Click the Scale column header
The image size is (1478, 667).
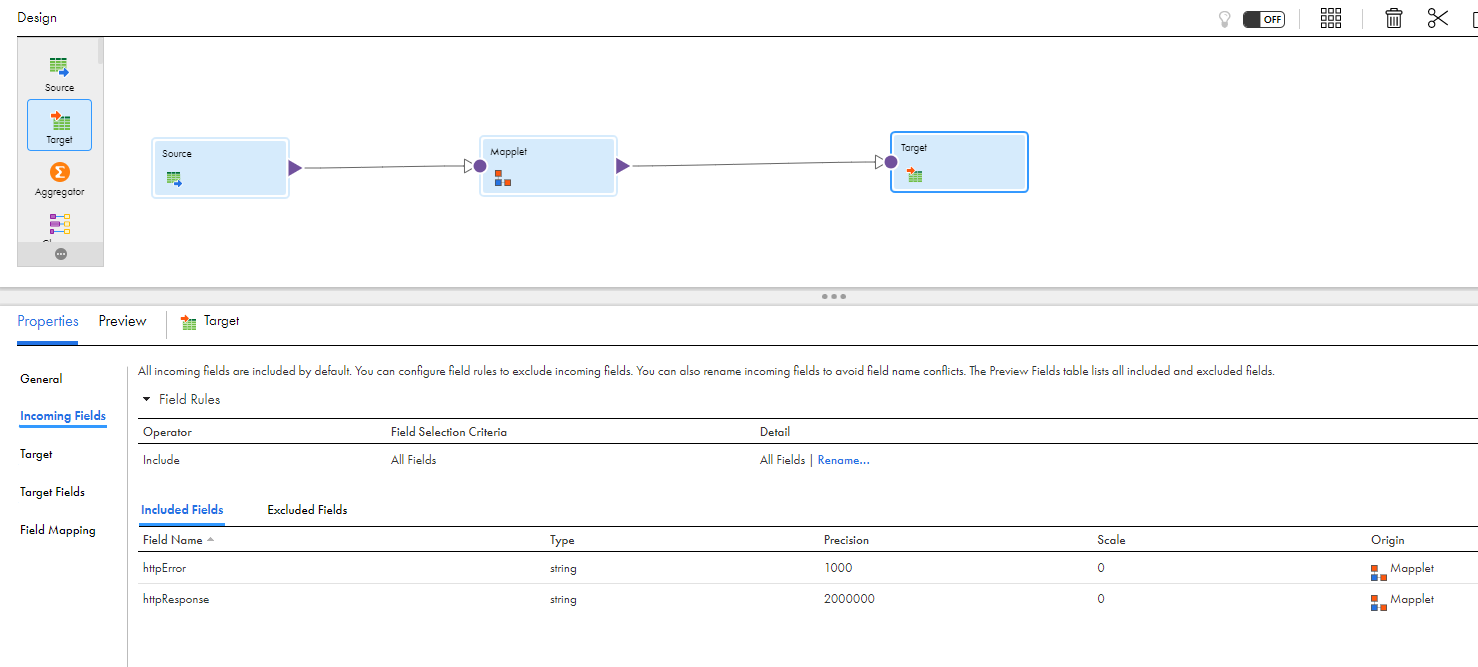(x=1111, y=540)
